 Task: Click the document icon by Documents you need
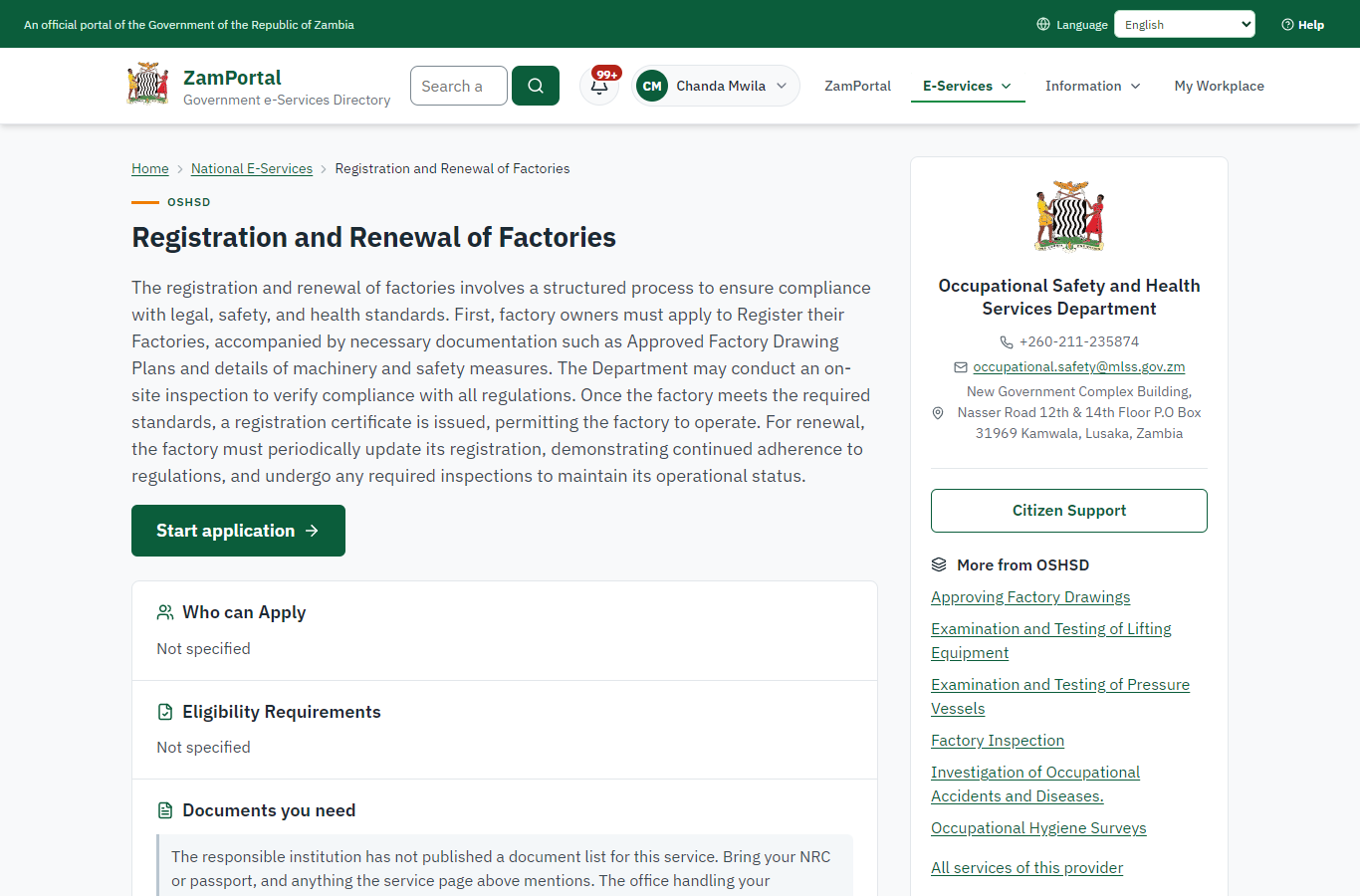[x=165, y=810]
